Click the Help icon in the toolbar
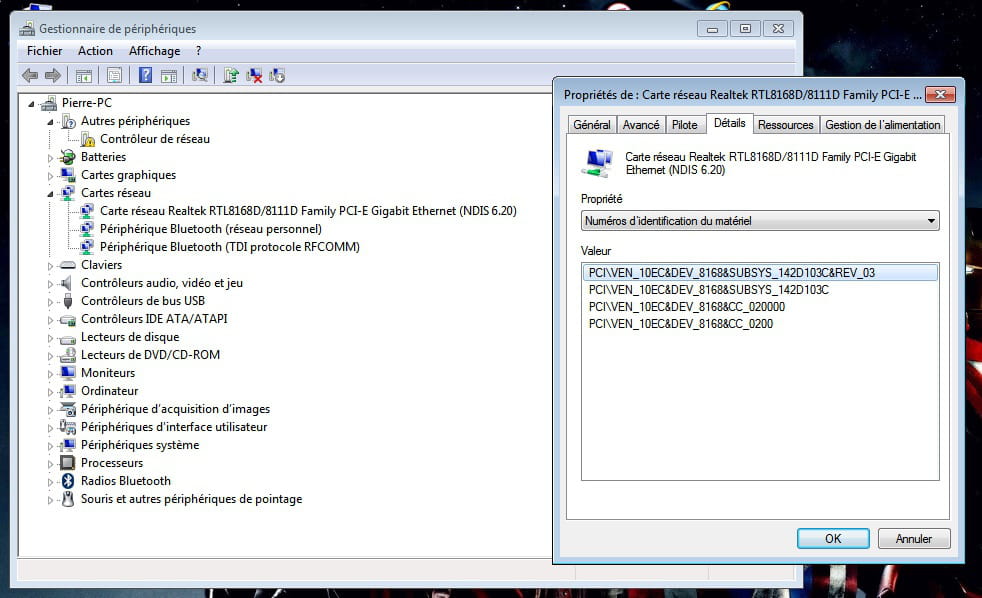The height and width of the screenshot is (598, 982). pyautogui.click(x=146, y=75)
